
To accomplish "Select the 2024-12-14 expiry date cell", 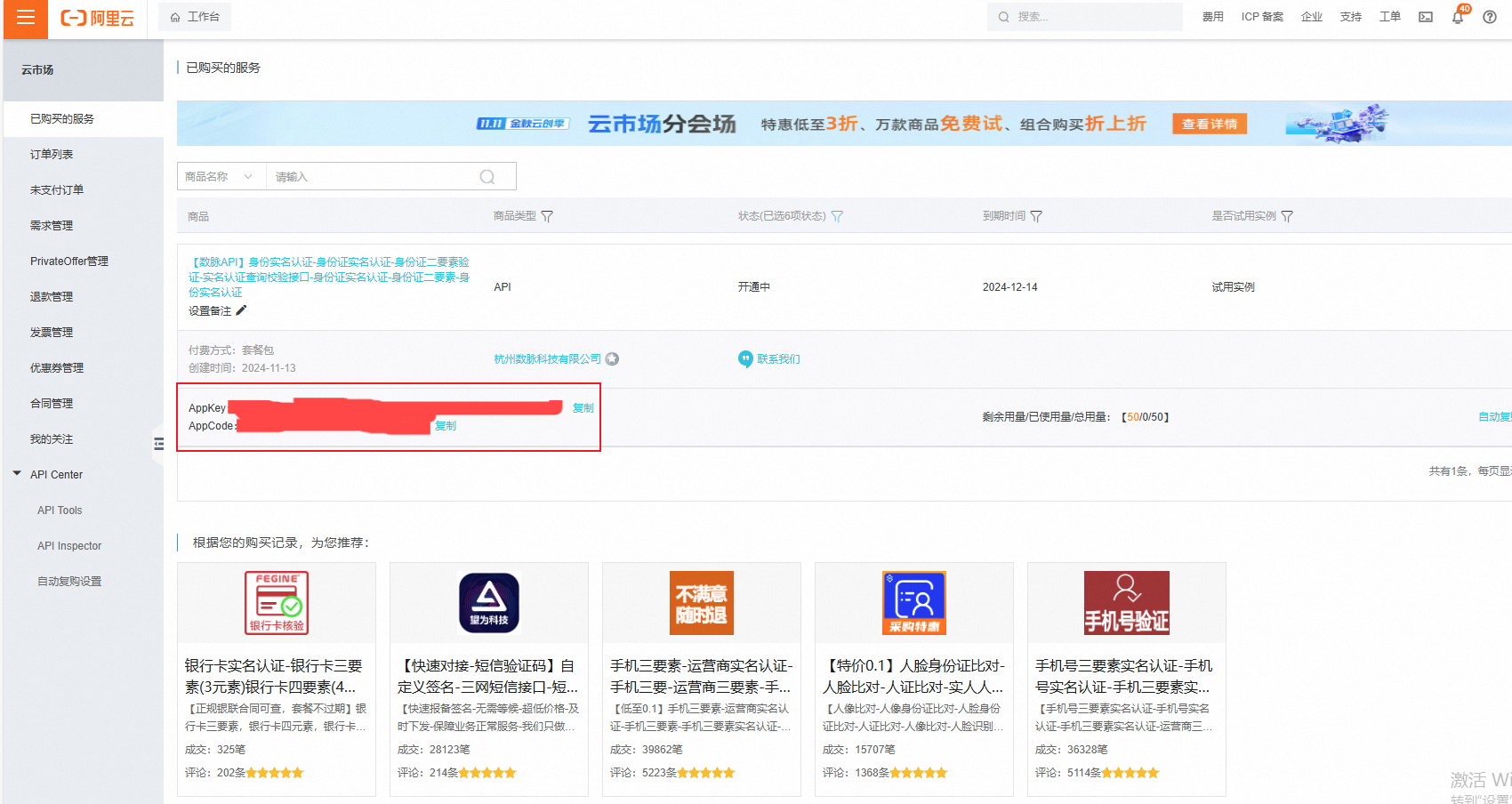I will pyautogui.click(x=1009, y=287).
